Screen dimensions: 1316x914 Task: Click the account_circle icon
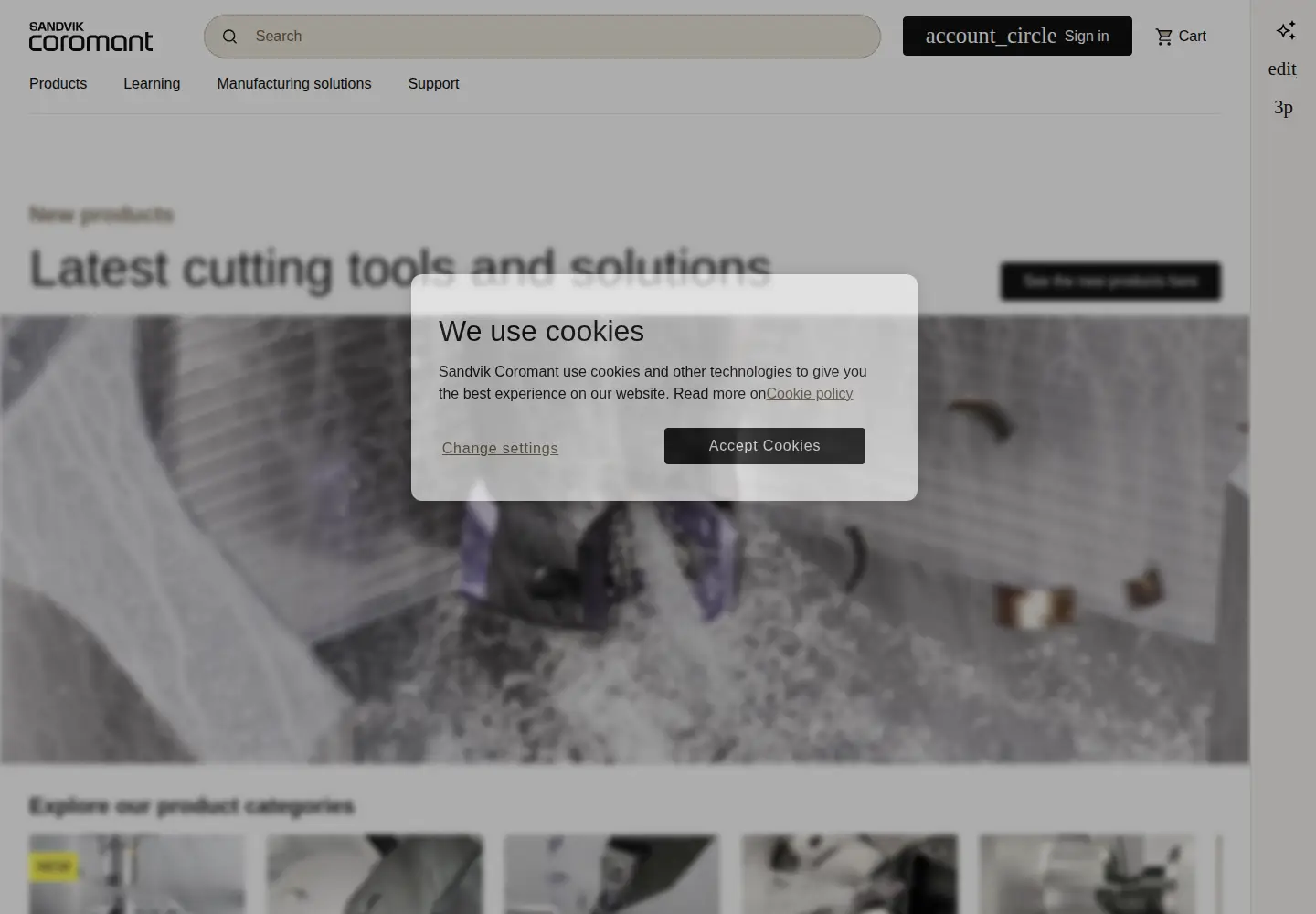tap(991, 37)
